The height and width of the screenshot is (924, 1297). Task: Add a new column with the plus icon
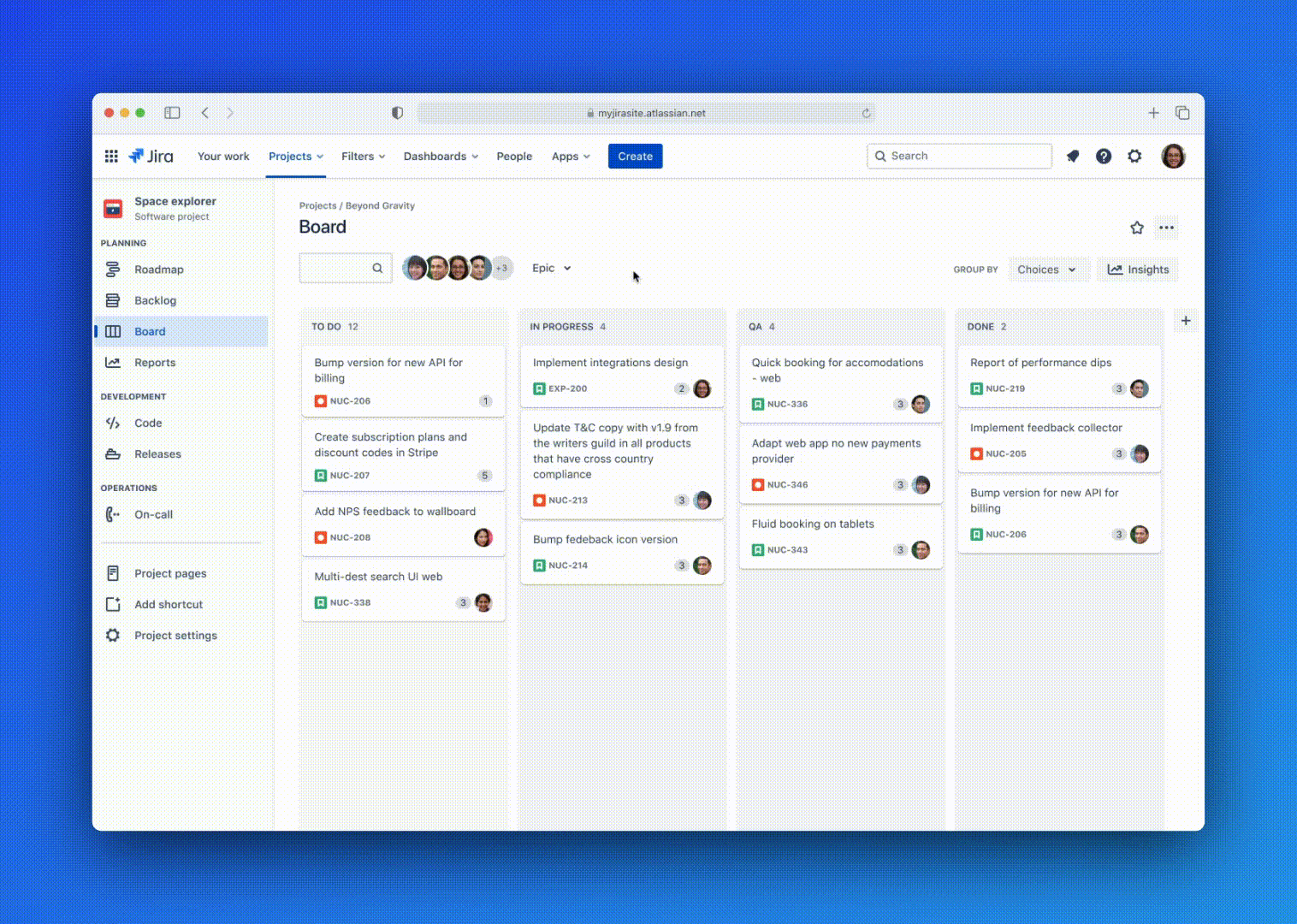coord(1186,321)
